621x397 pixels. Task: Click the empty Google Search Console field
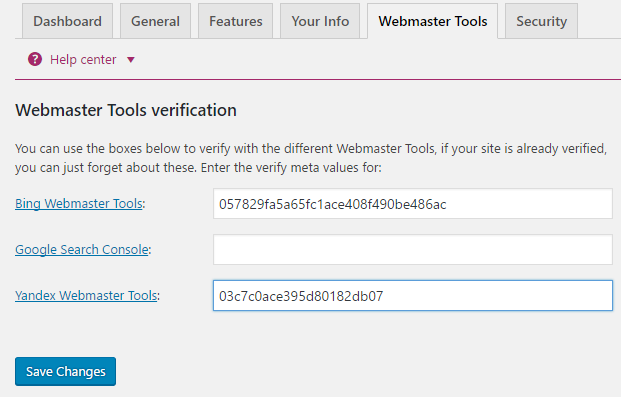pos(413,250)
